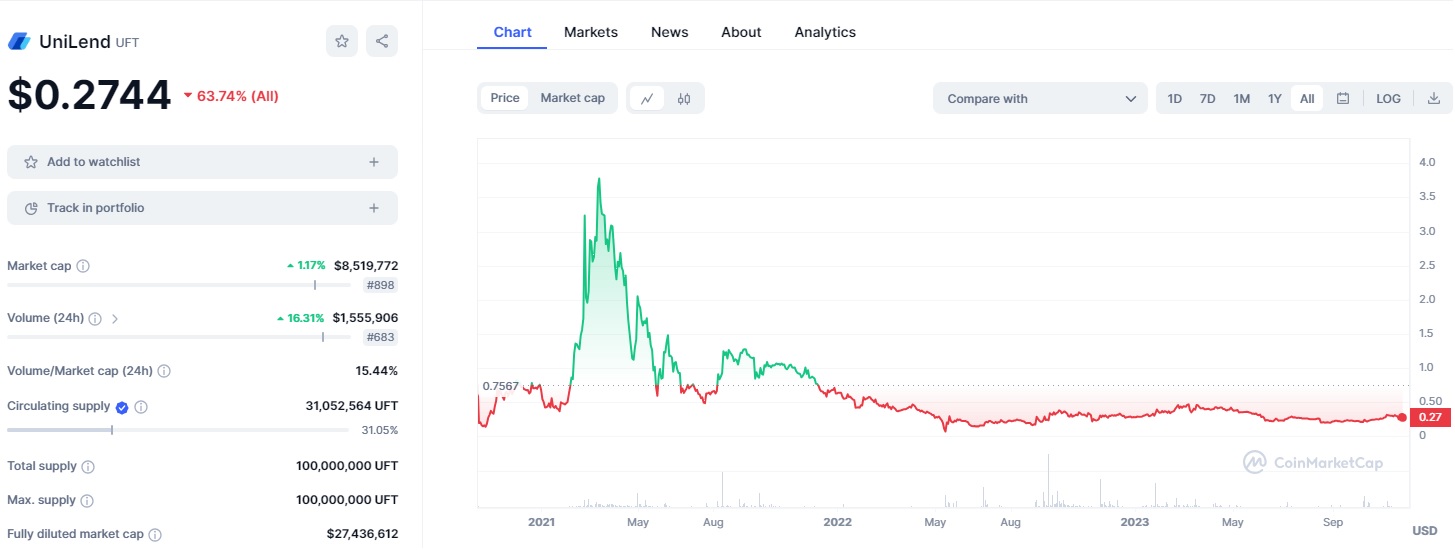Click the Circulating supply progress bar

click(x=179, y=430)
